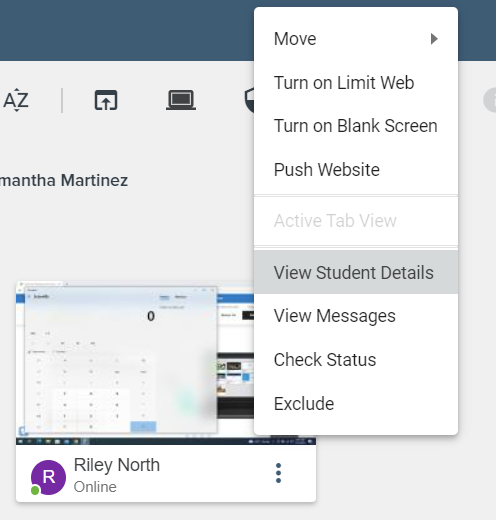
Task: Sort students with the AZ icon
Action: (x=16, y=100)
